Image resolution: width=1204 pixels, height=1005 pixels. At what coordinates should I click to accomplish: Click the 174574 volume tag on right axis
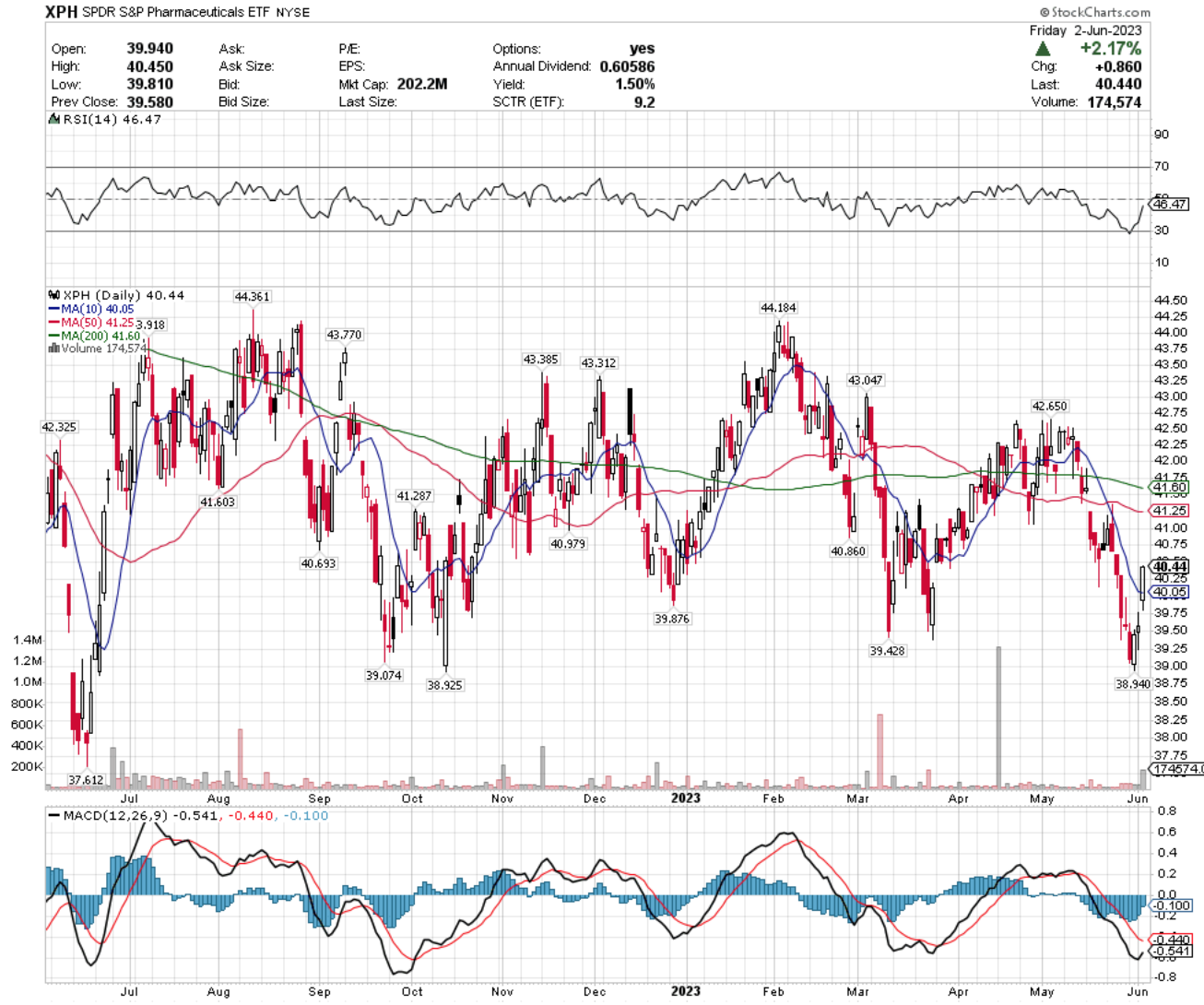[x=1177, y=769]
